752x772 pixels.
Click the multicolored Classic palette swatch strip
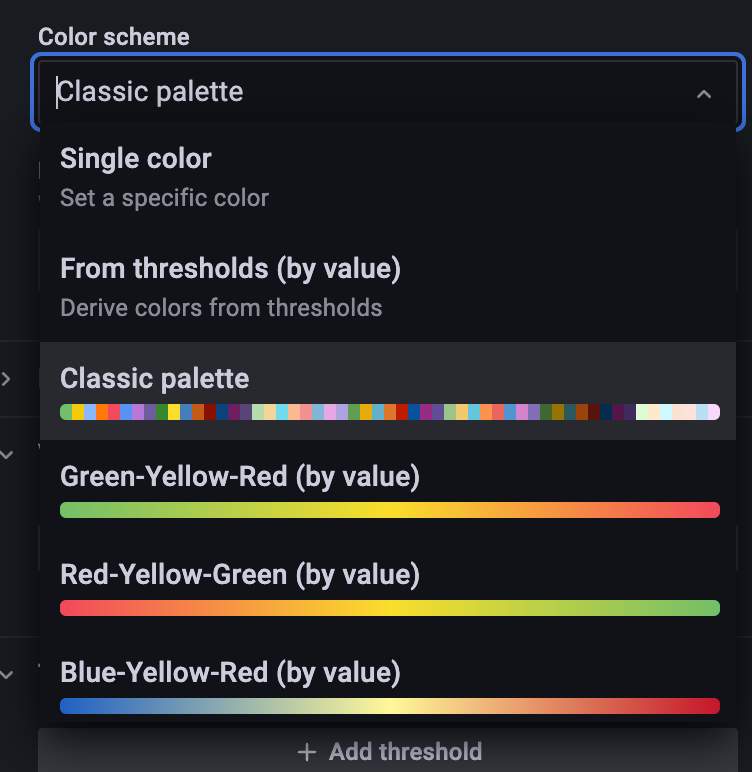(390, 412)
